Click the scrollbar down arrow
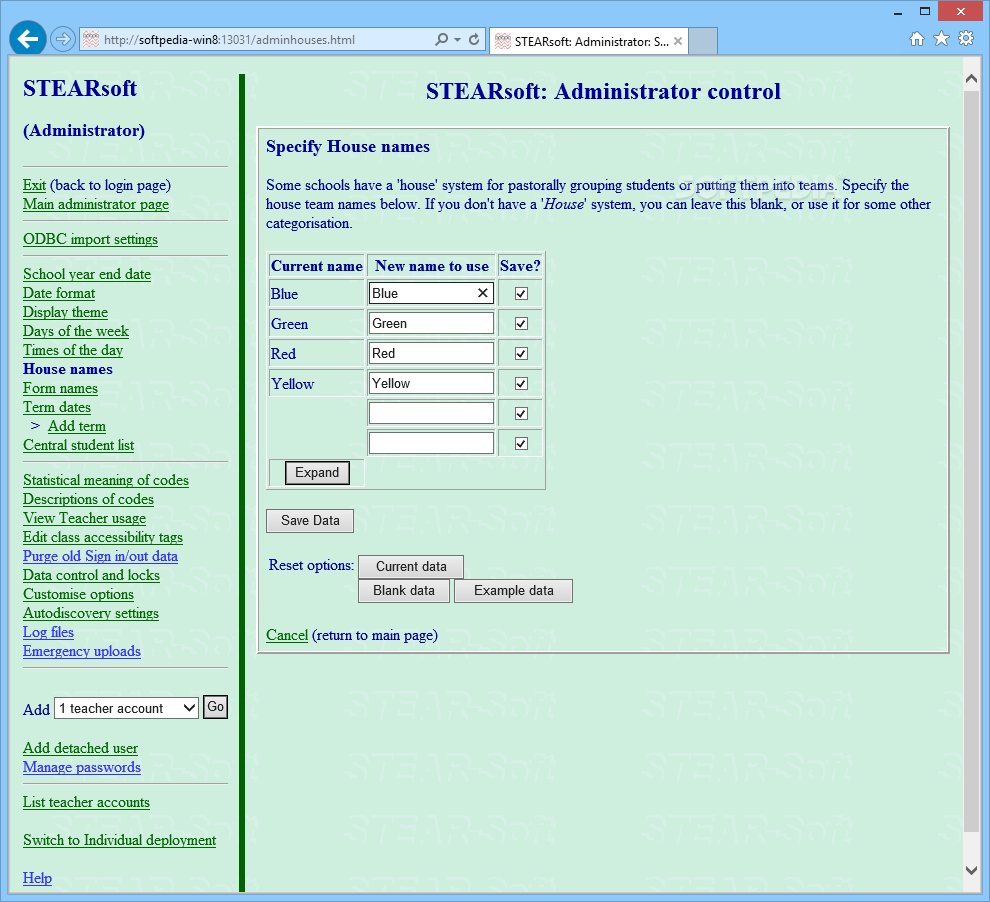 972,870
